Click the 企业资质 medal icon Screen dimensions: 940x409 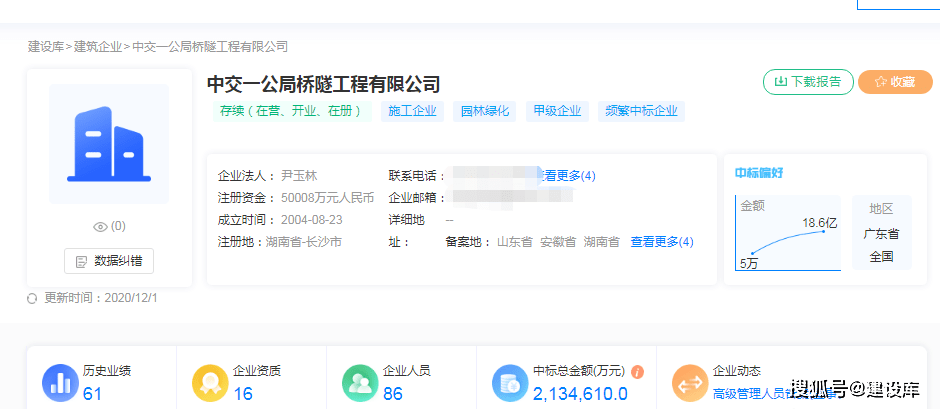(x=210, y=383)
